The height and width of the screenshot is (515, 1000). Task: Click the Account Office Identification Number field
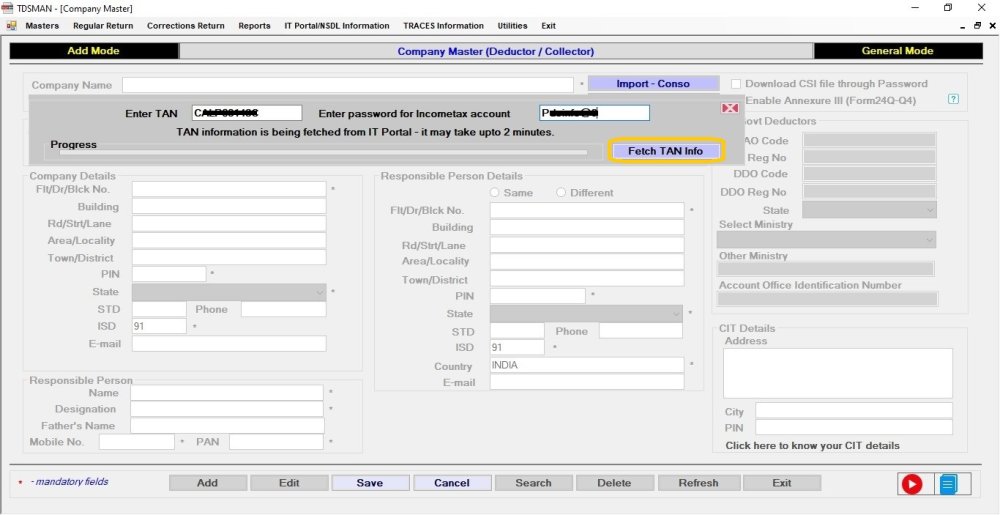[828, 298]
